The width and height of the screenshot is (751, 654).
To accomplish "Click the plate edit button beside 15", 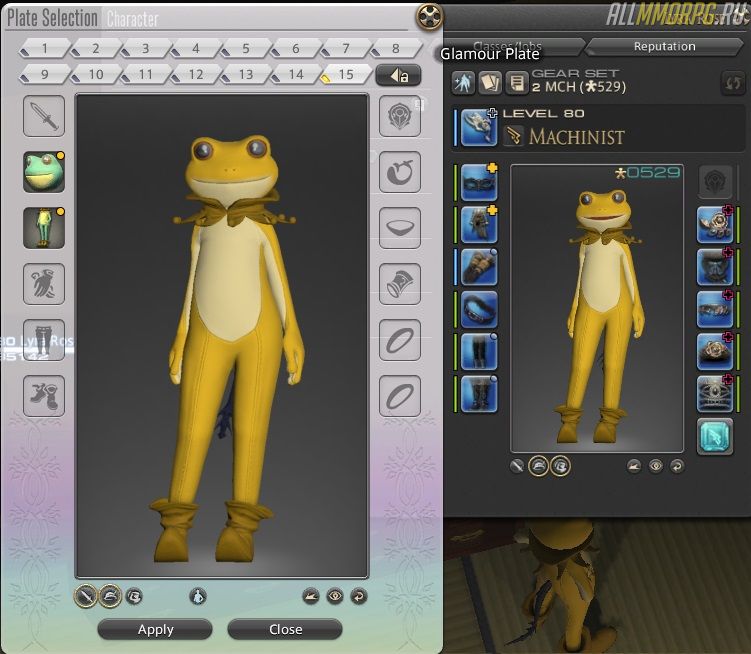I will click(x=398, y=75).
